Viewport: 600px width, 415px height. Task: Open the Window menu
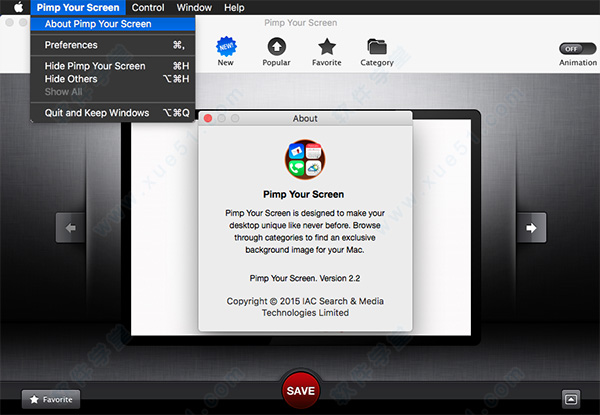click(194, 7)
